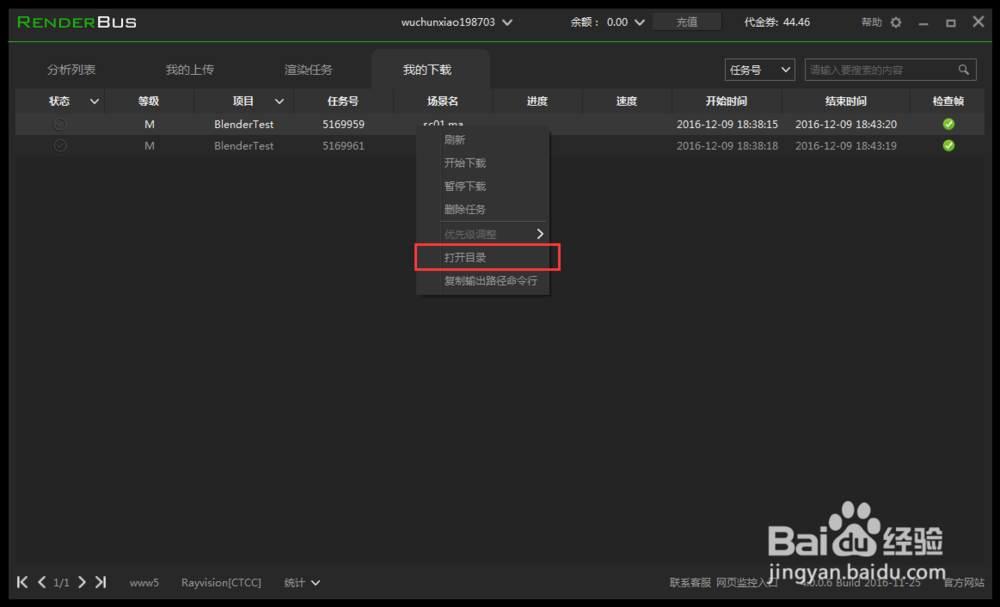Click BlenderTest in the 5169959 row
Screen dimensions: 1000x607
[244, 124]
